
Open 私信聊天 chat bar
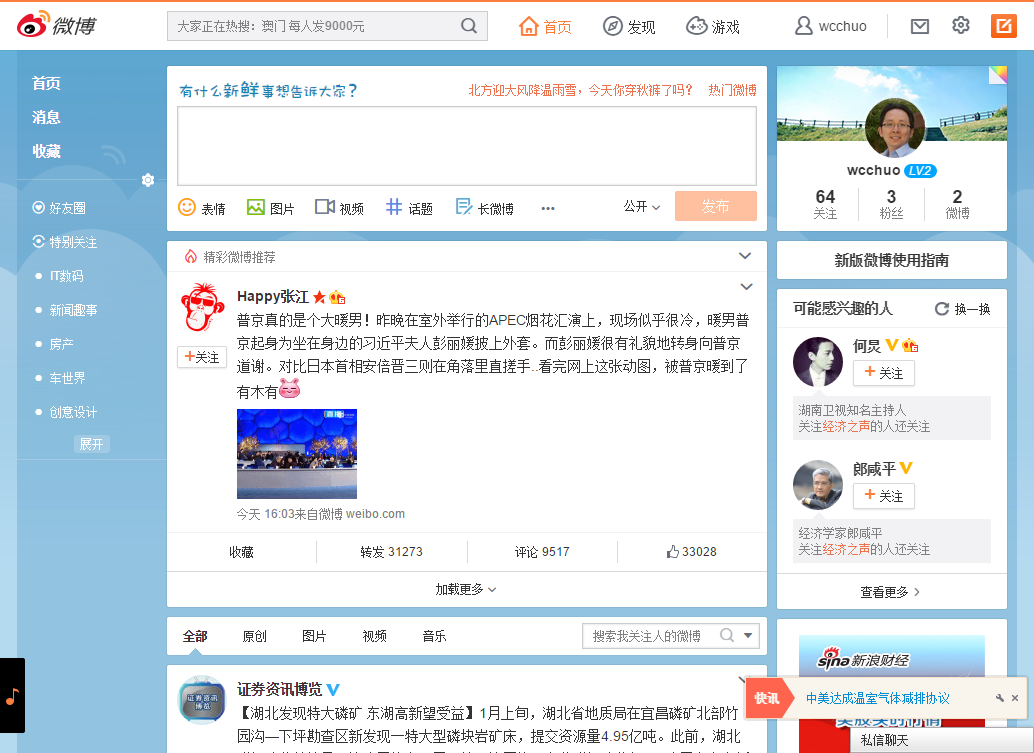point(943,740)
